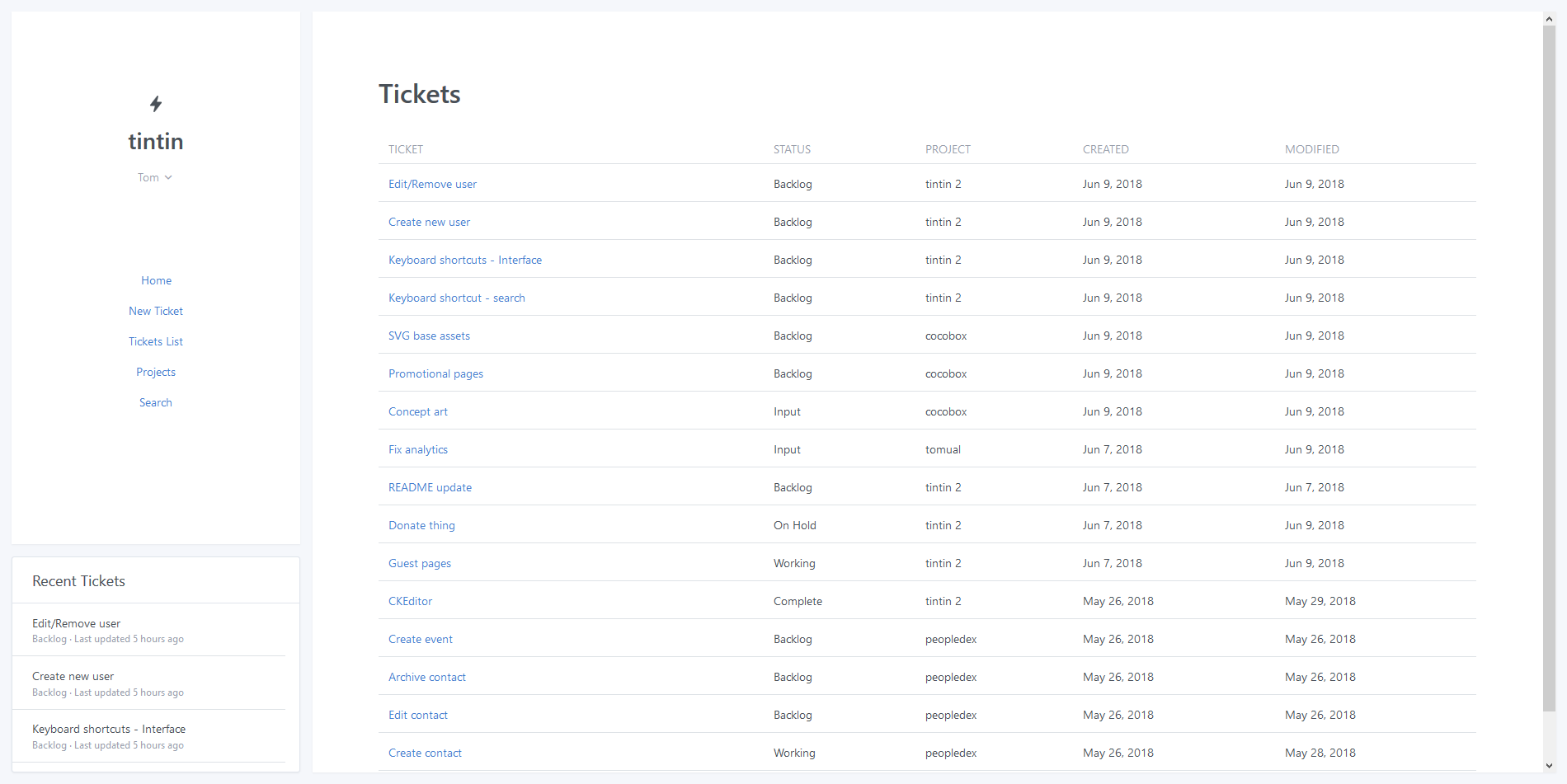Open the Edit/Remove user ticket link
Image resolution: width=1567 pixels, height=784 pixels.
point(432,184)
